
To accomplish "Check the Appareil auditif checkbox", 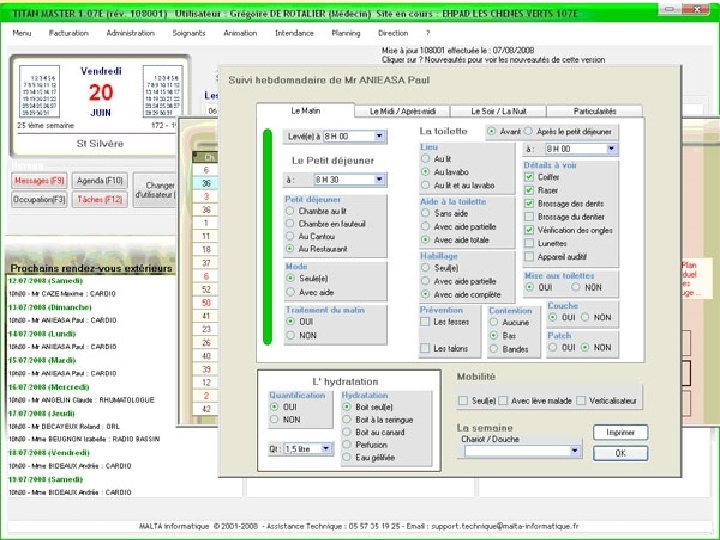I will pos(529,256).
